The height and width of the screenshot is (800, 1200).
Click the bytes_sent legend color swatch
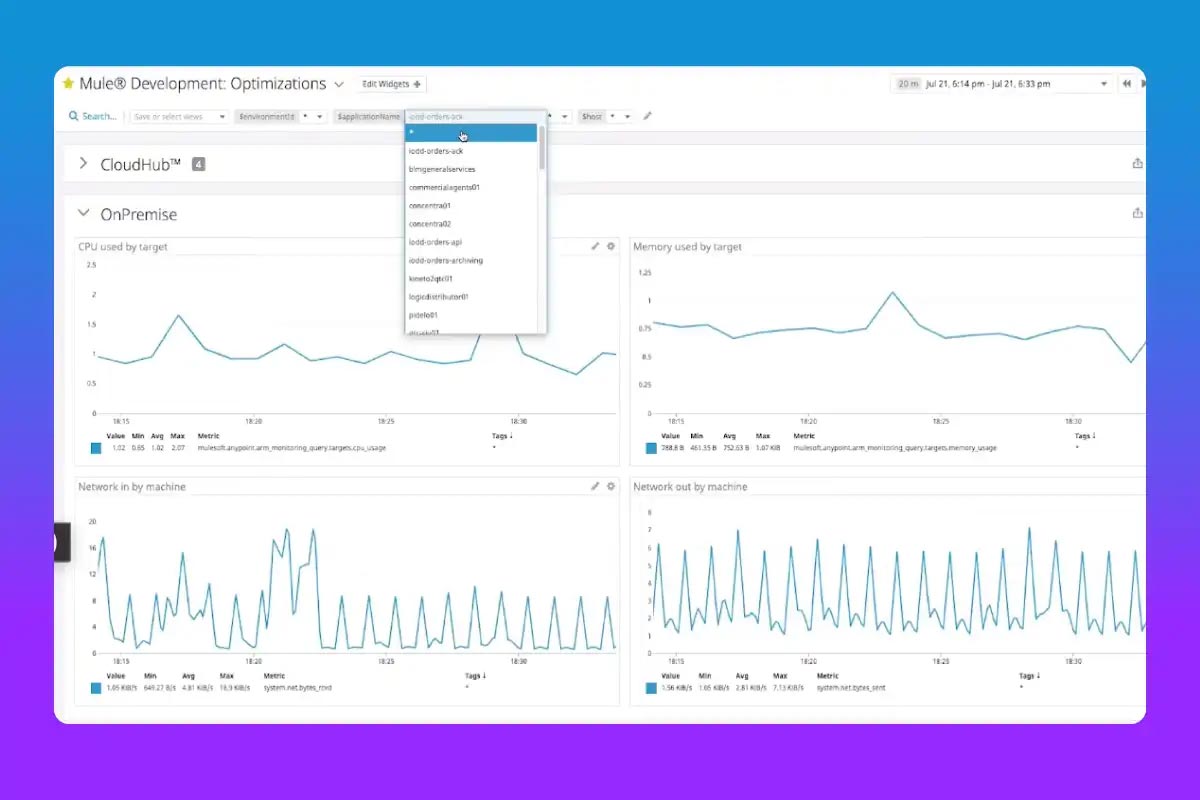(651, 688)
